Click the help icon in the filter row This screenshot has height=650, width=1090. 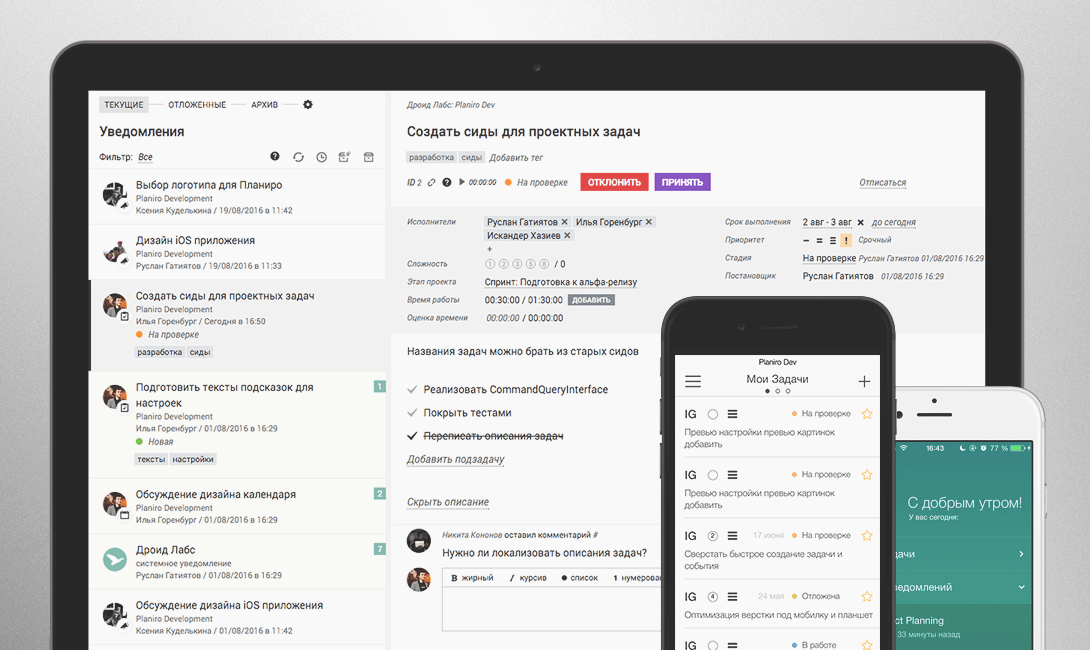(275, 156)
